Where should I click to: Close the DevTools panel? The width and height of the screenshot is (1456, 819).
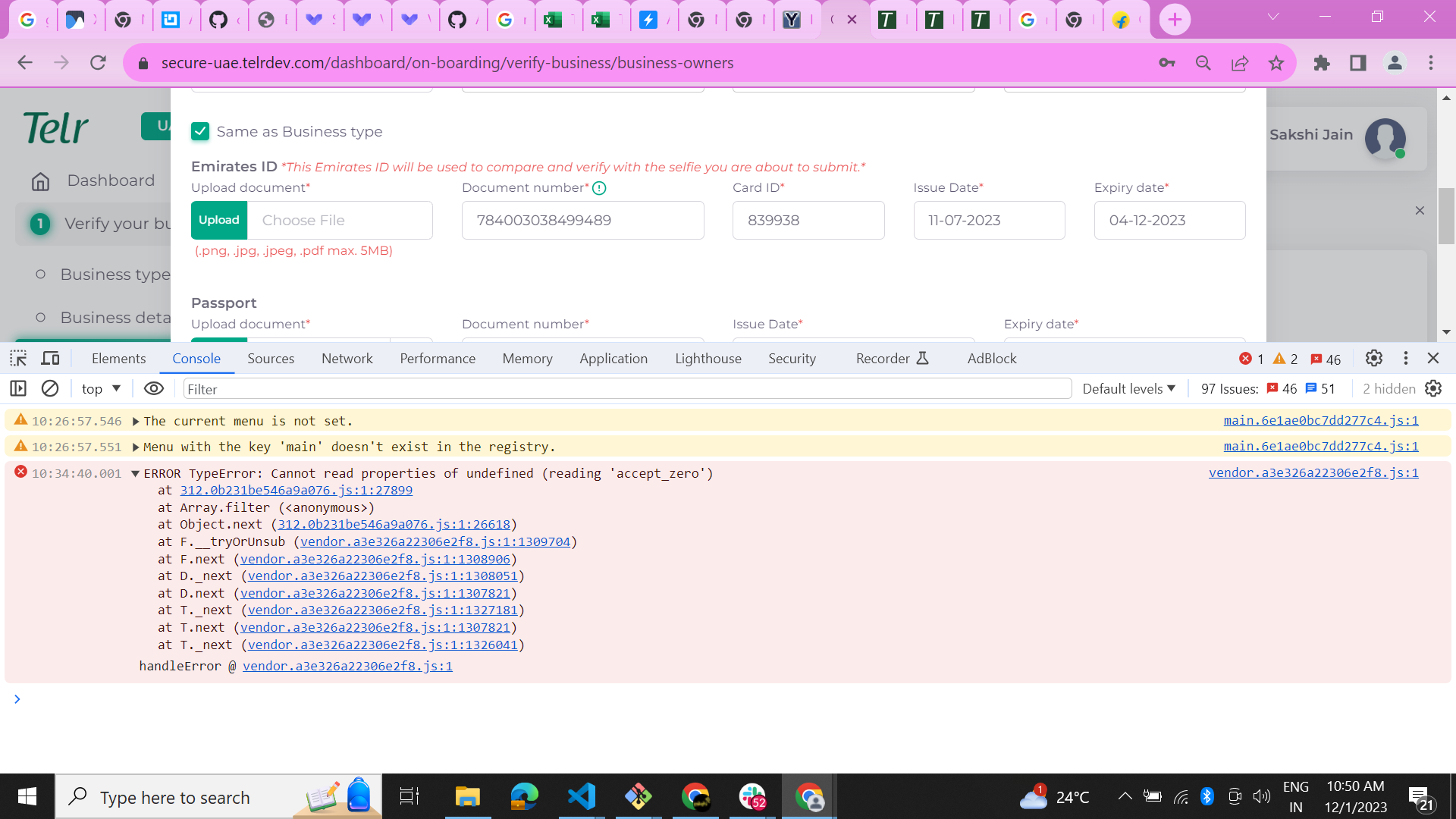click(x=1433, y=358)
